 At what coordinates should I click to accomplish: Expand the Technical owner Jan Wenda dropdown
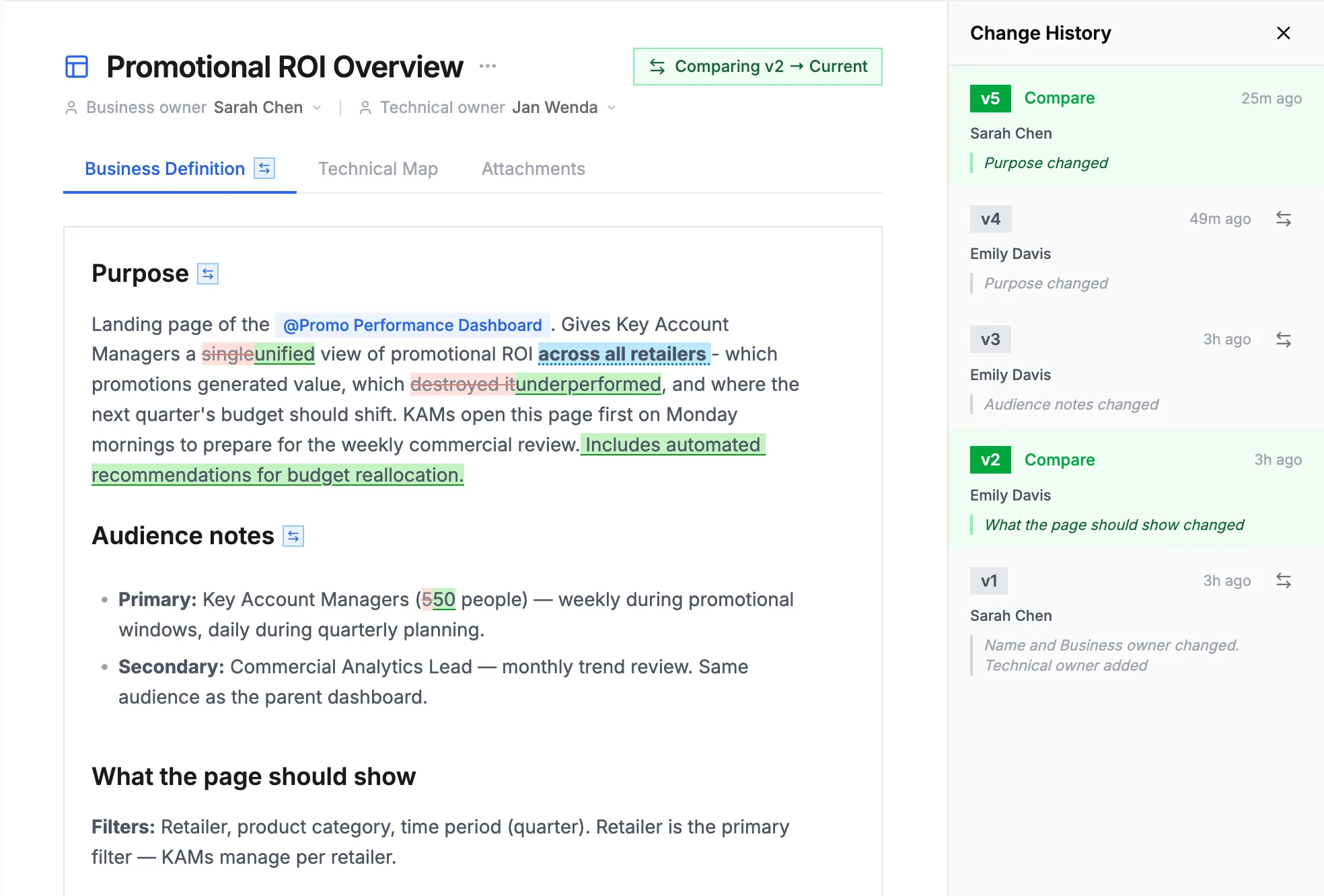612,108
